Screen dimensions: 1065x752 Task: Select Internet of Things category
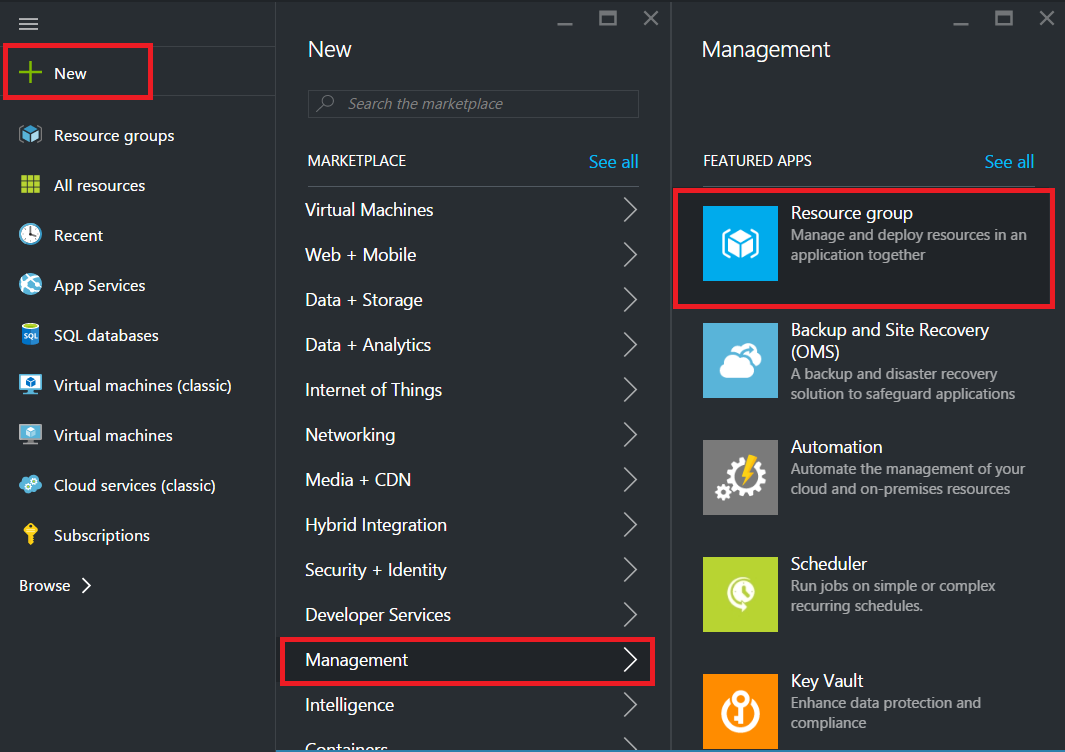tap(472, 390)
